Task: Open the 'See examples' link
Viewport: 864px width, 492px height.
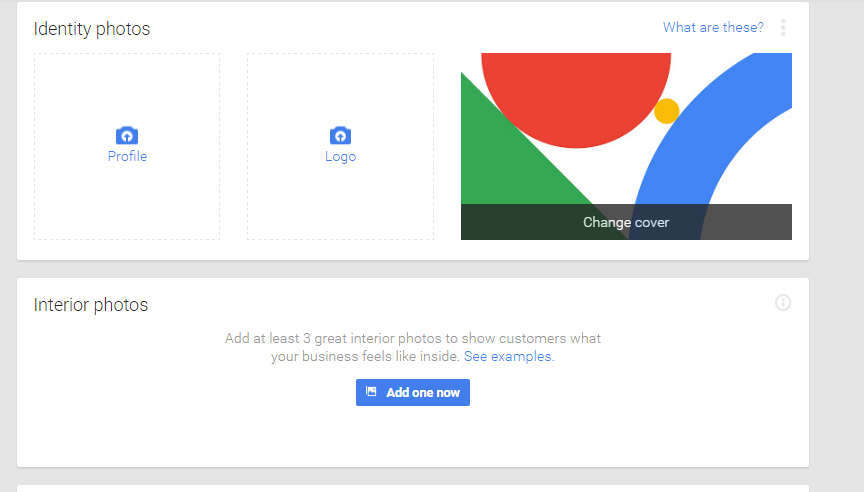Action: click(509, 356)
